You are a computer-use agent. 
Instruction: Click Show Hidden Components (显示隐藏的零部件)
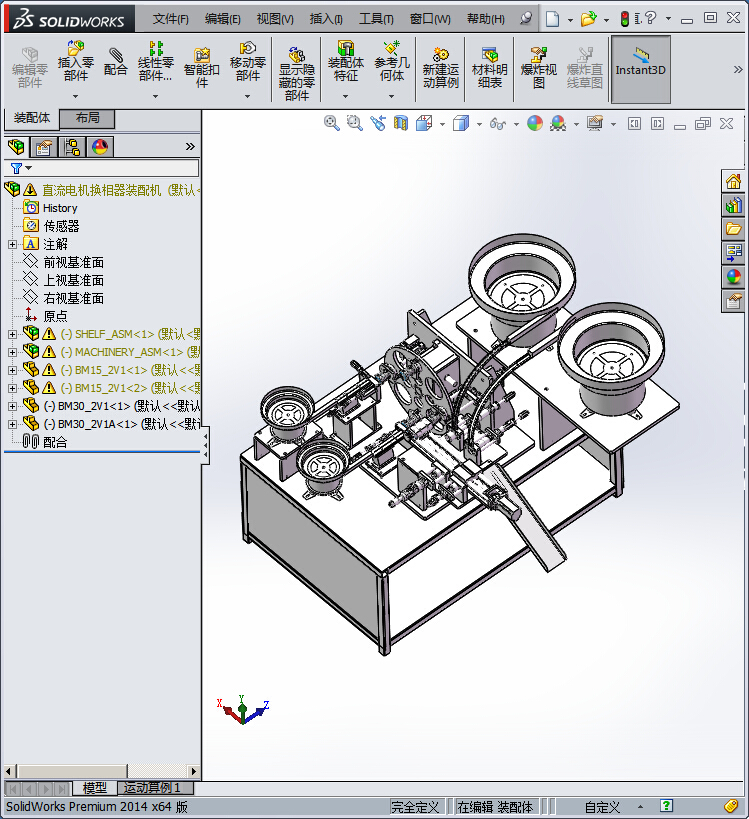pos(297,73)
